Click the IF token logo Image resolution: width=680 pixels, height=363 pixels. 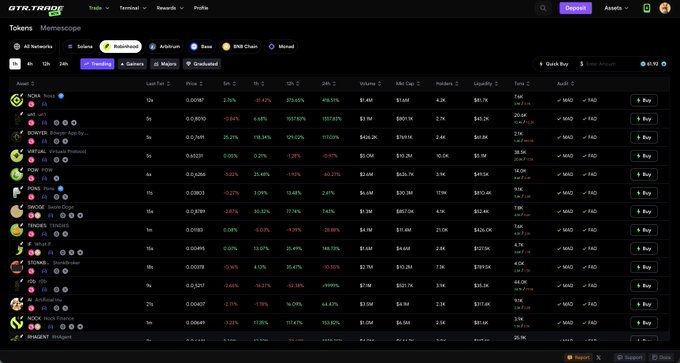[16, 249]
